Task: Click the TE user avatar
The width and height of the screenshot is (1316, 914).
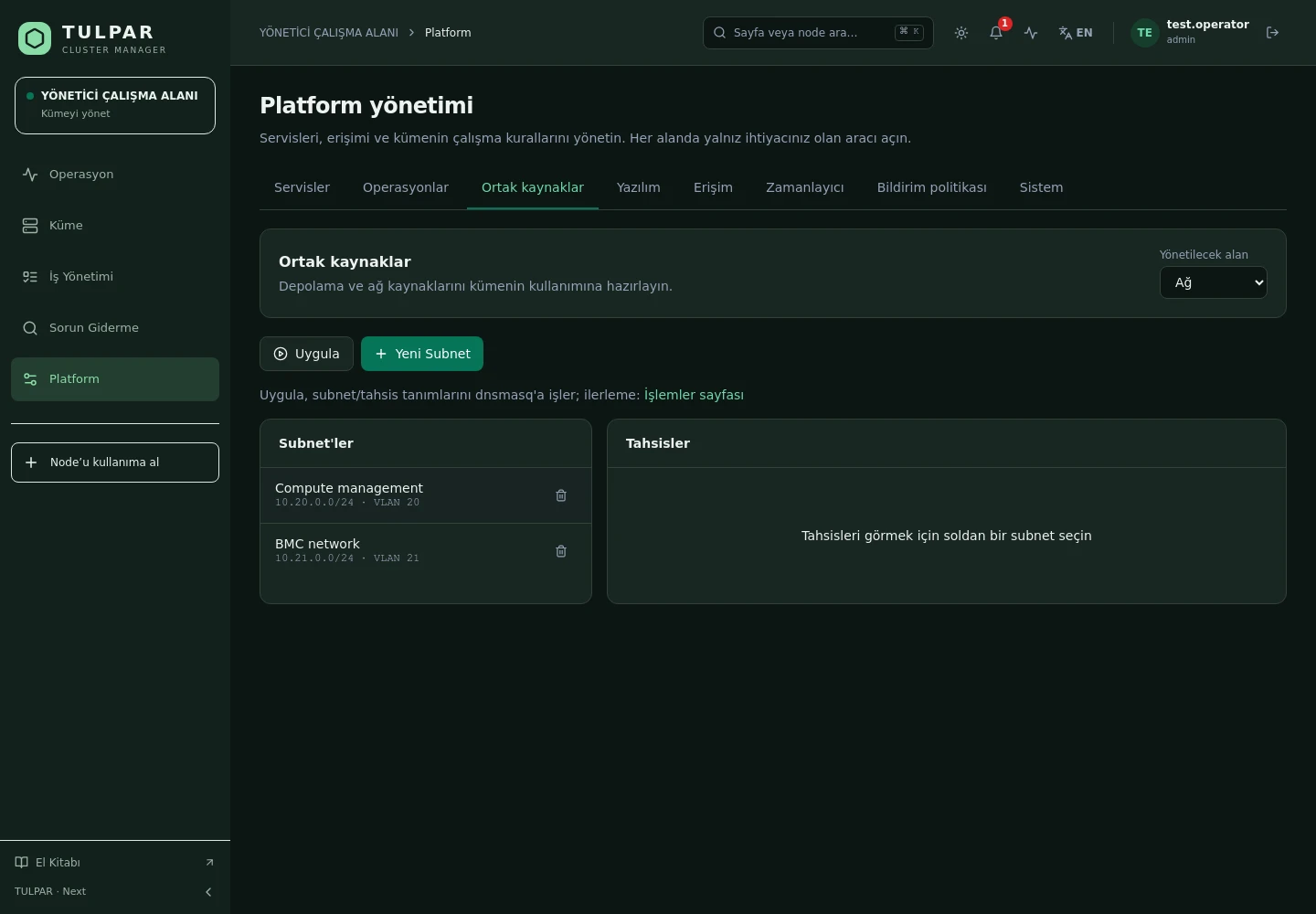Action: pyautogui.click(x=1144, y=33)
